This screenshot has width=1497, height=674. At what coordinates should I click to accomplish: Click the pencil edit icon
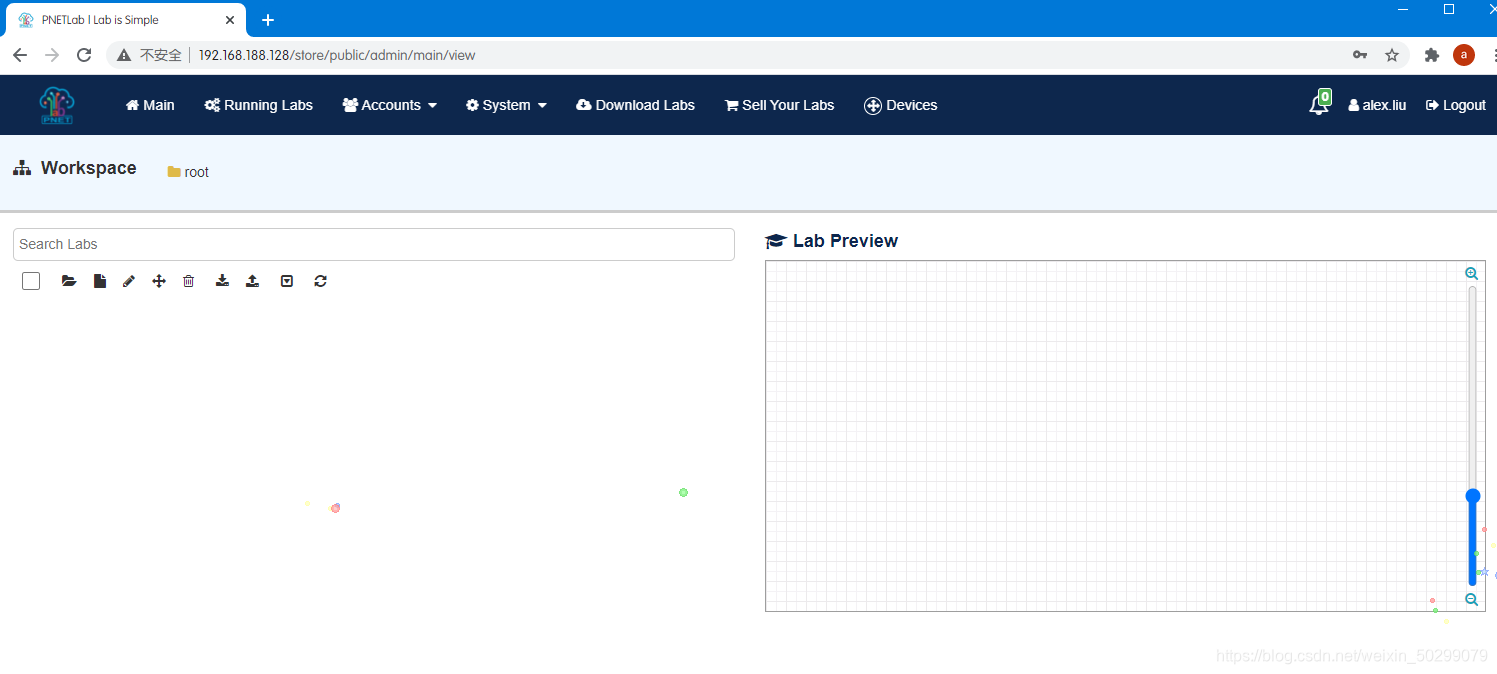tap(128, 281)
